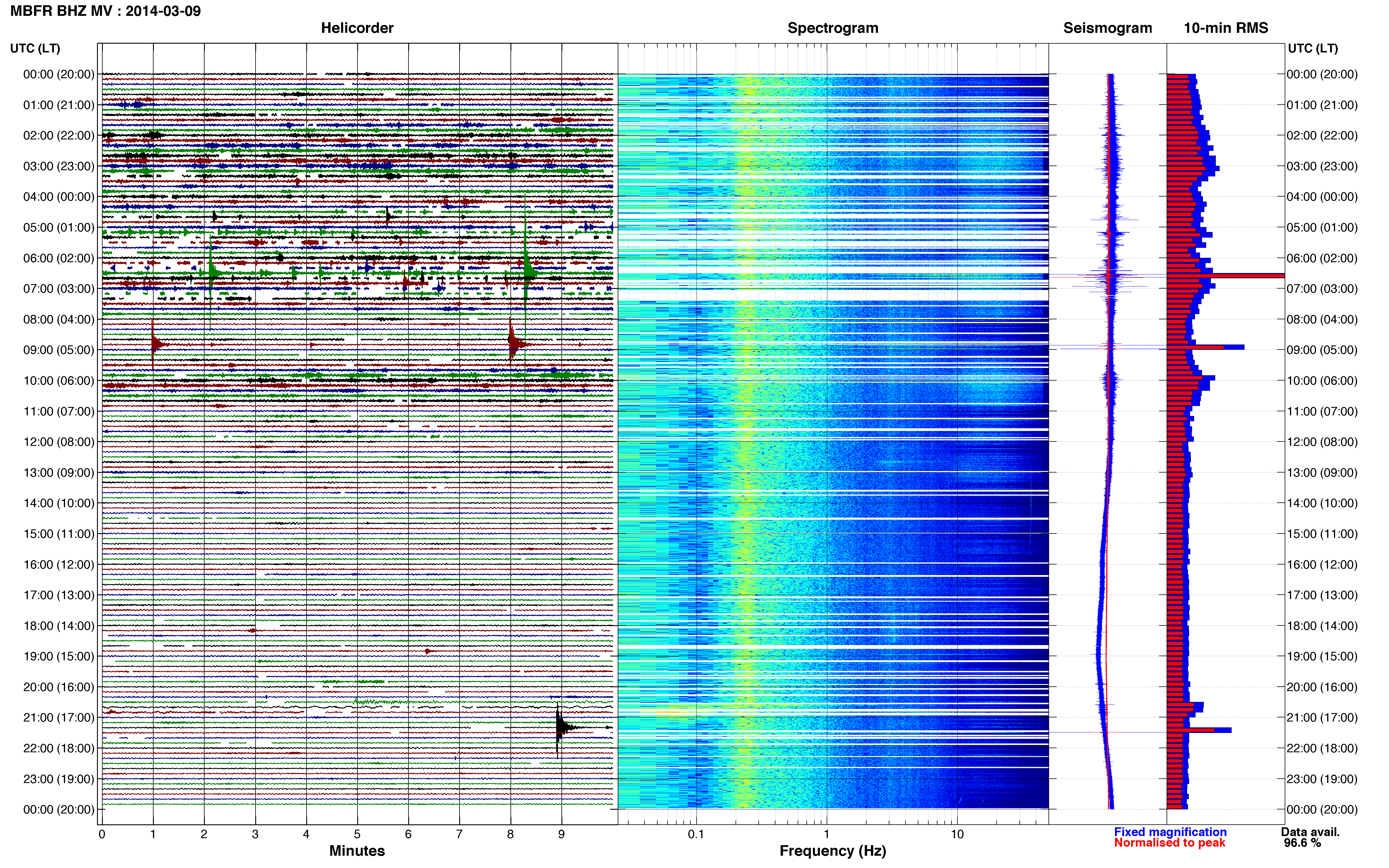Click the left 21:00 (17:00) time label
This screenshot has height=868, width=1389.
click(59, 718)
